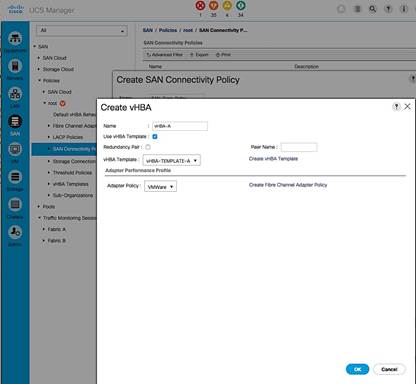Open help in Create vHBA dialog
This screenshot has width=416, height=384.
pos(396,107)
